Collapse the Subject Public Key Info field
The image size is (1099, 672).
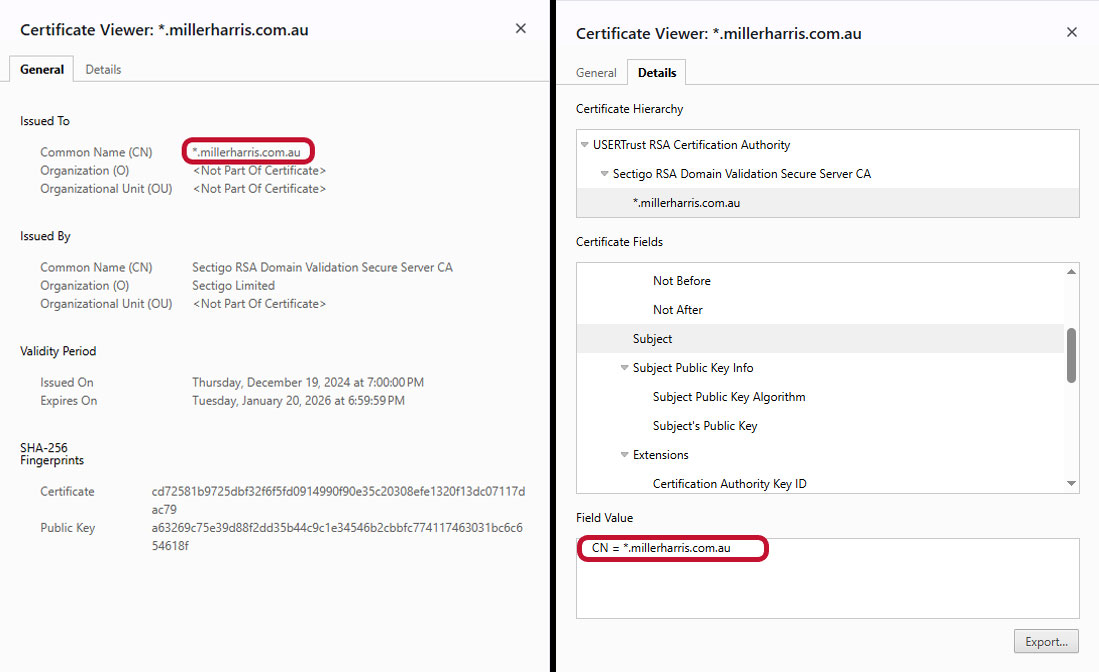(x=624, y=368)
